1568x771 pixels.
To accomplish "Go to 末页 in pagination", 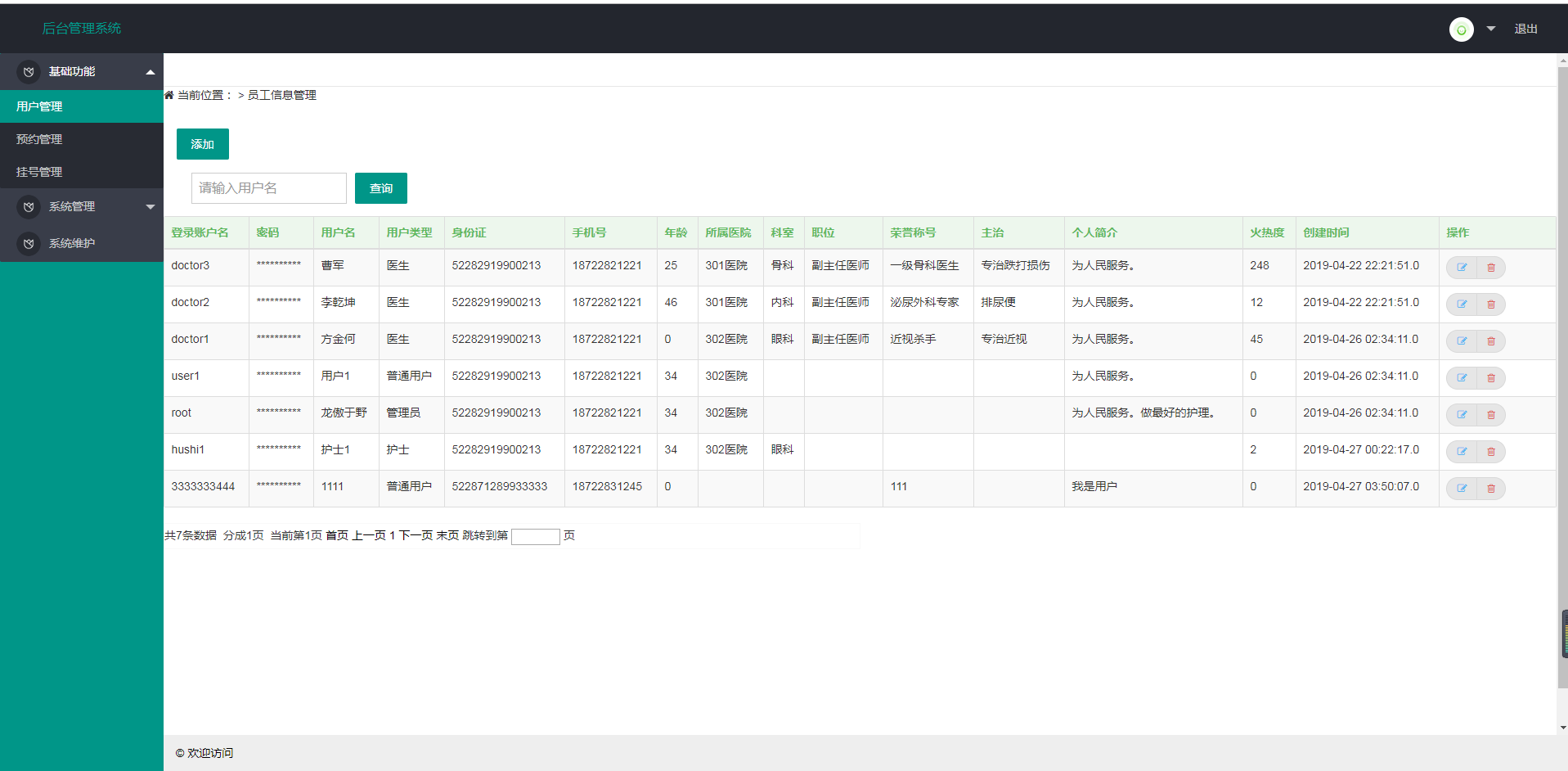I will pos(447,535).
